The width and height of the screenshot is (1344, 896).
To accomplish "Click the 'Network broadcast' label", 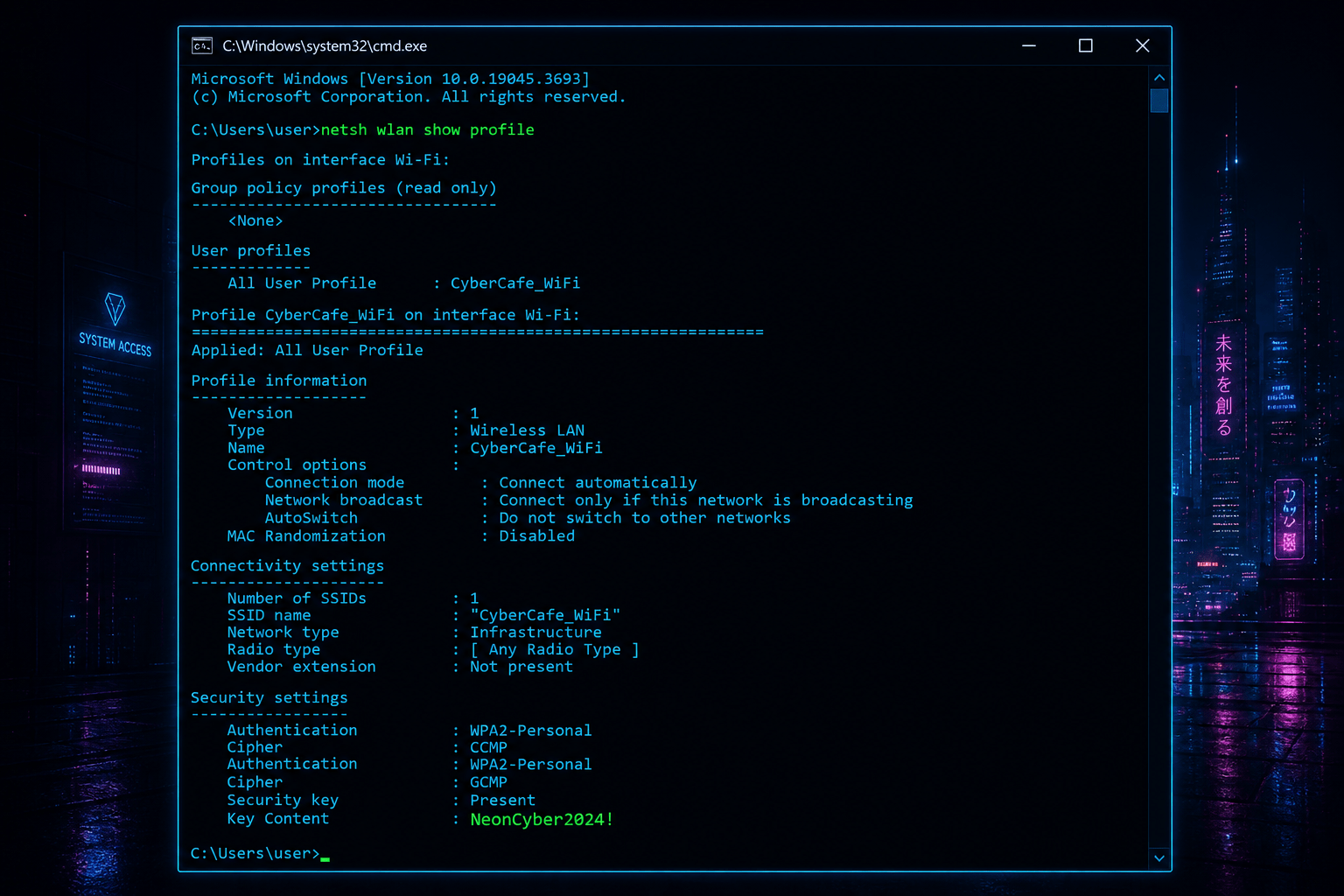I will pos(344,500).
